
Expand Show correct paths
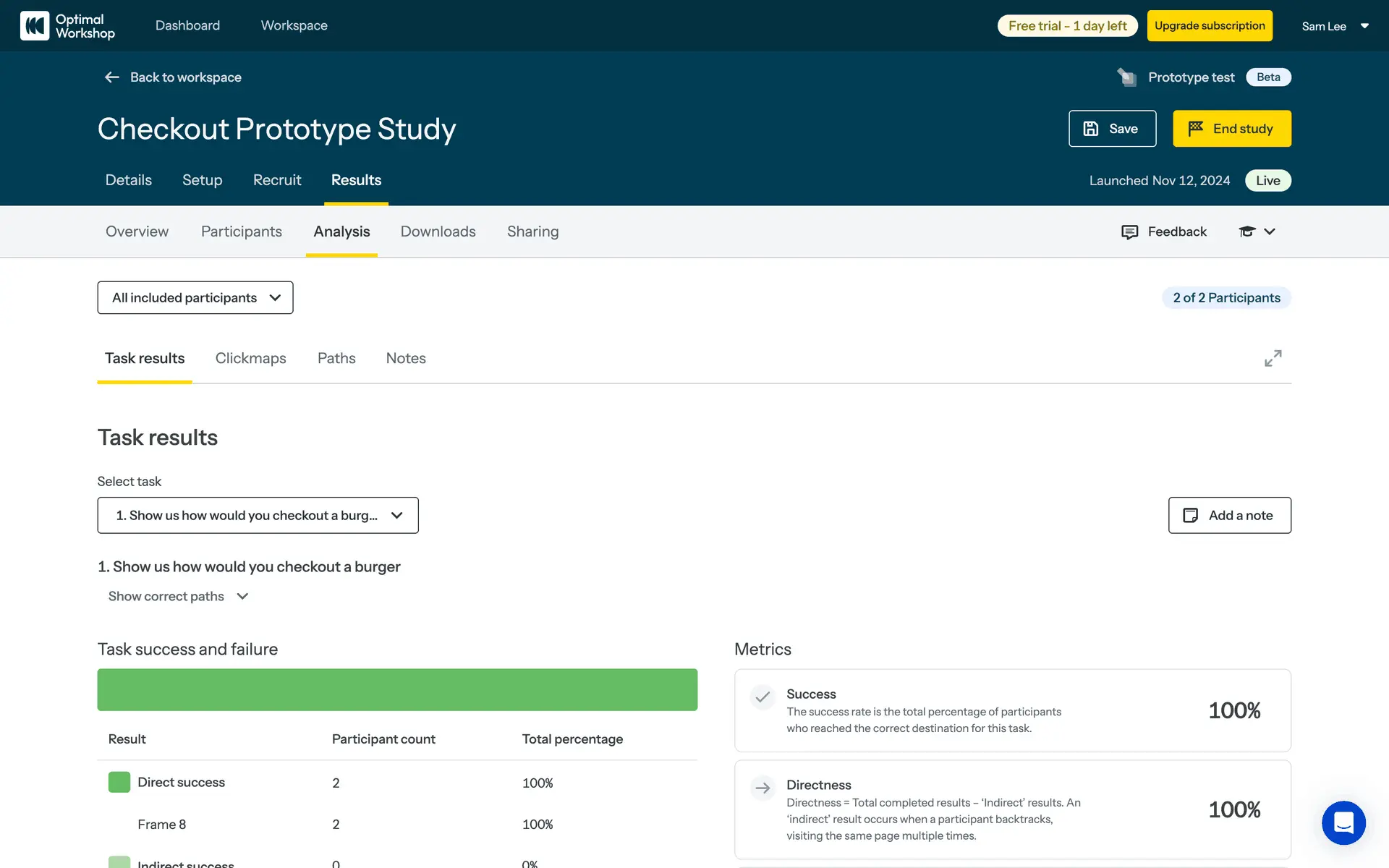point(178,597)
